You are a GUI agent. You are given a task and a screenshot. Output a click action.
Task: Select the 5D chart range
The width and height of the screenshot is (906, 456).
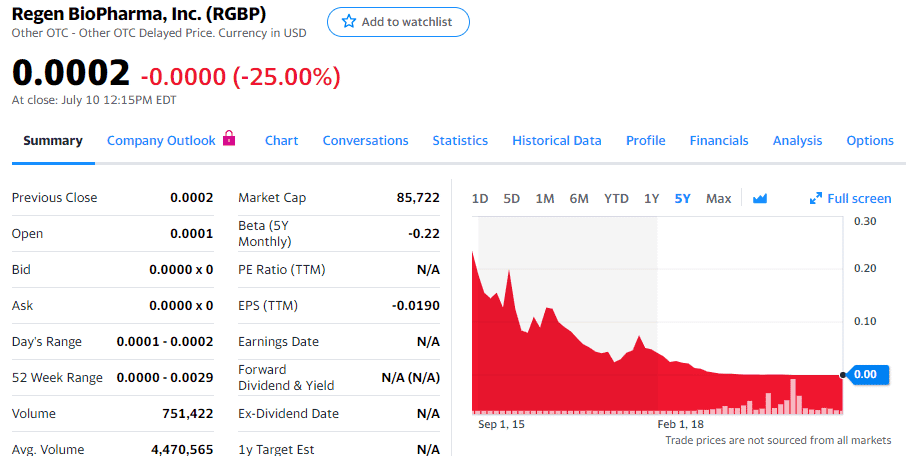click(x=511, y=198)
